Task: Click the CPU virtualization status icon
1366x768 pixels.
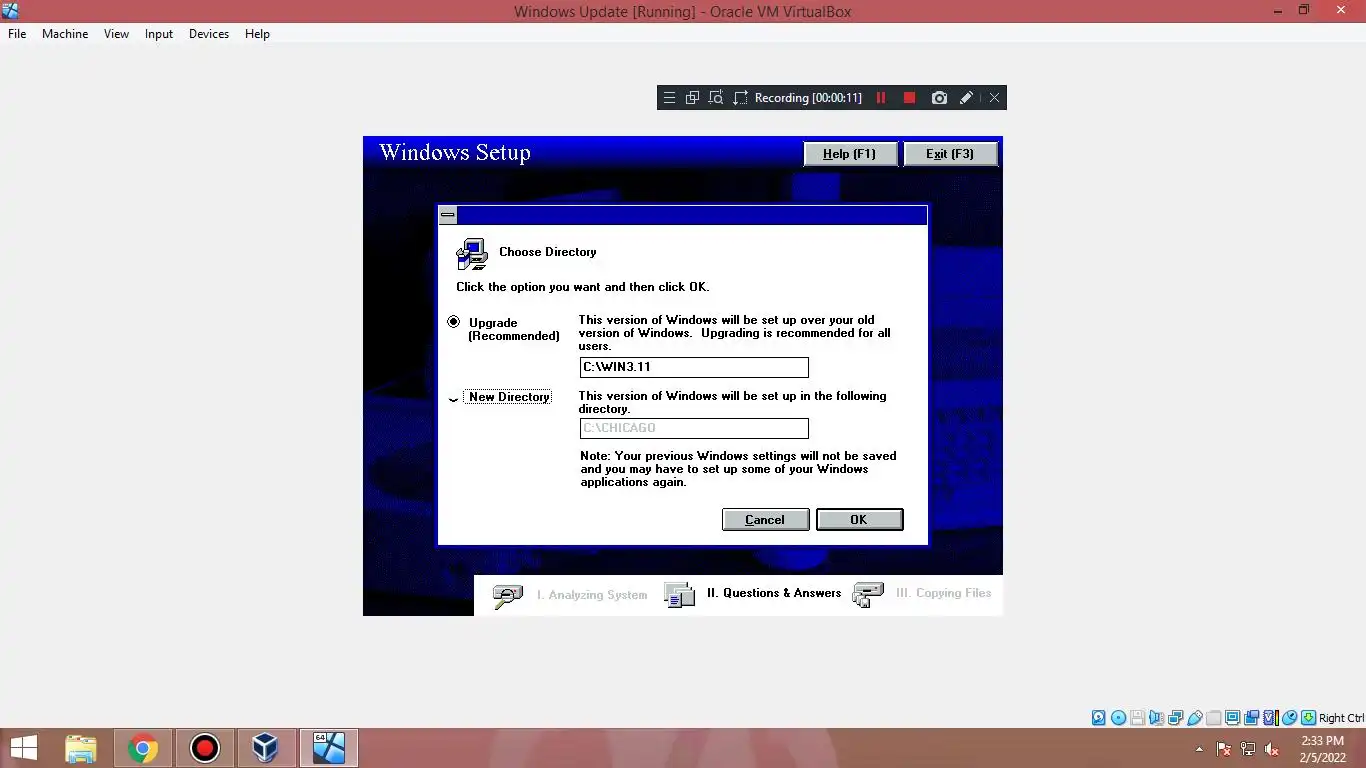Action: pos(1270,718)
